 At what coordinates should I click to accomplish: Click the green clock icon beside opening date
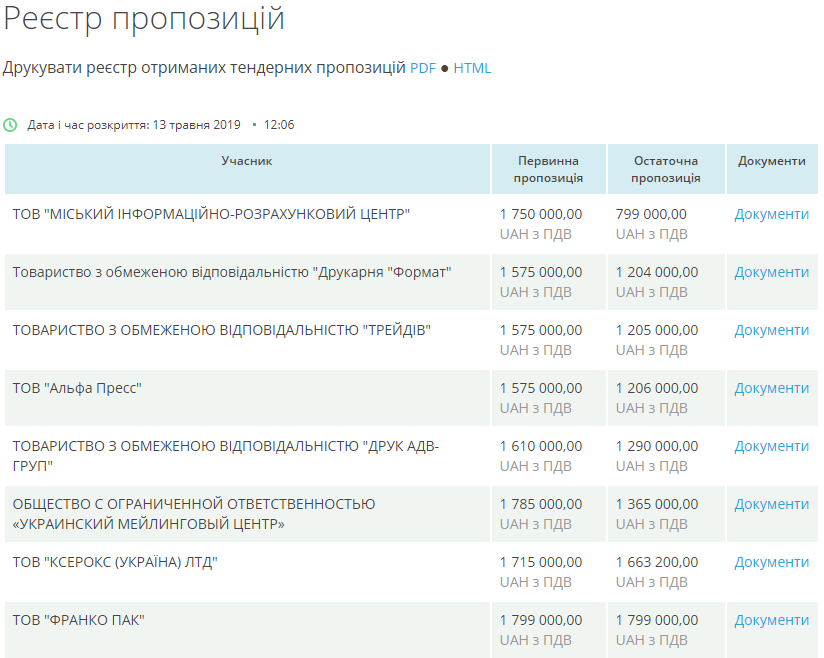pyautogui.click(x=10, y=125)
